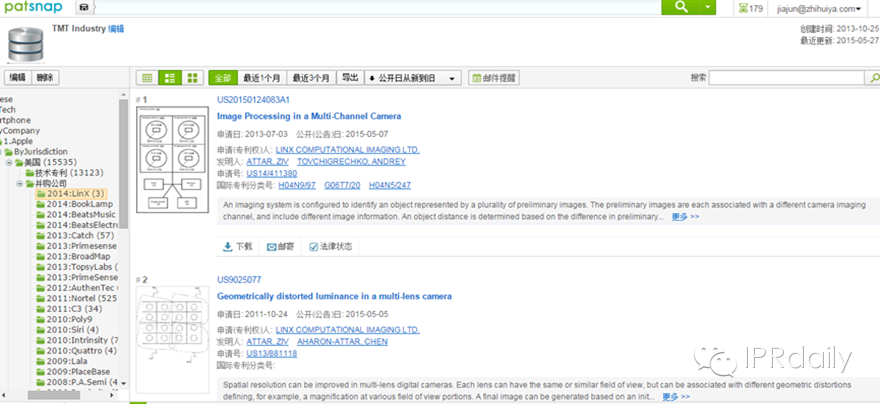880x404 pixels.
Task: Open the dropdown arrow next to the green search button
Action: click(x=707, y=7)
